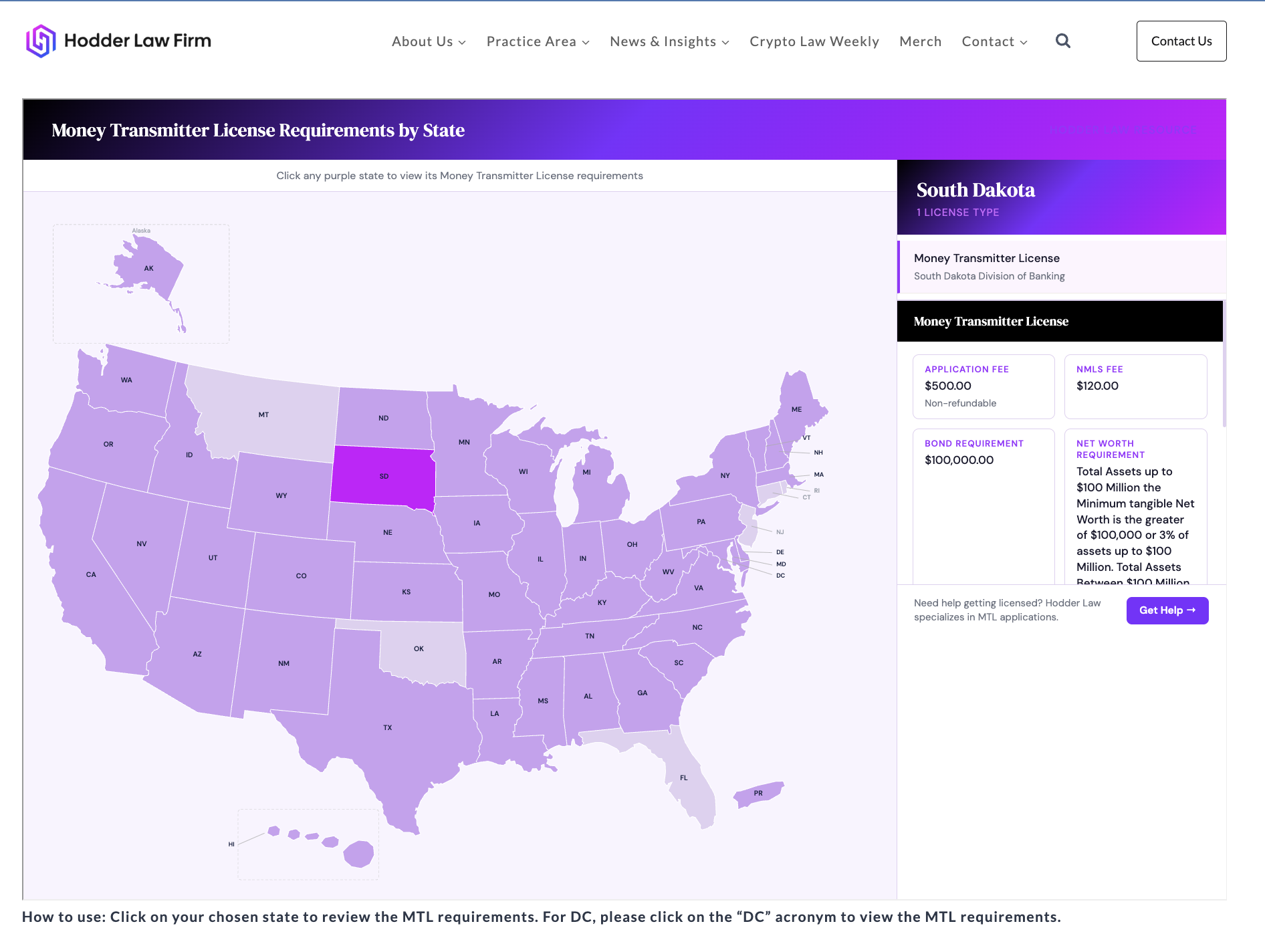Viewport: 1265px width, 952px height.
Task: Select Mississippi on the map
Action: [x=543, y=701]
